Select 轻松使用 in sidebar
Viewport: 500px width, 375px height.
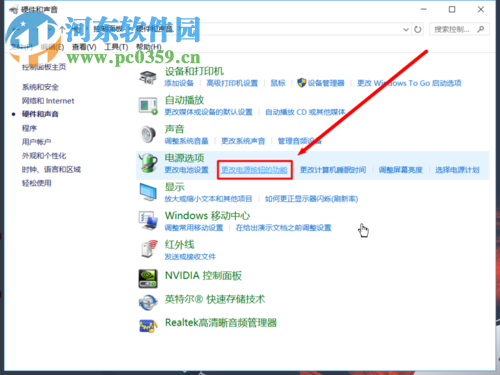pos(37,183)
